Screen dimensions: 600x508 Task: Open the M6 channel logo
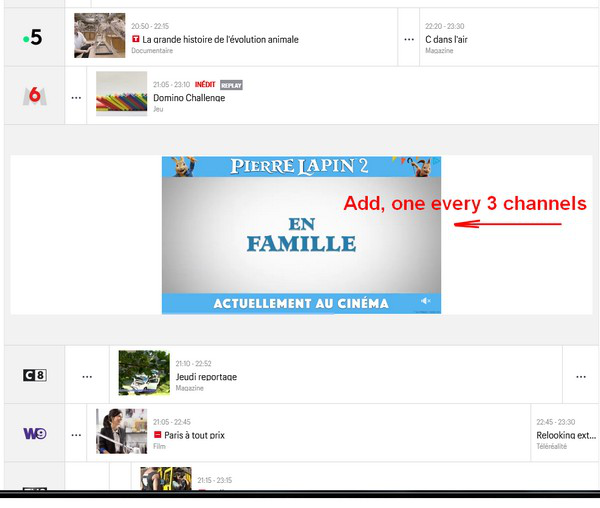coord(34,96)
